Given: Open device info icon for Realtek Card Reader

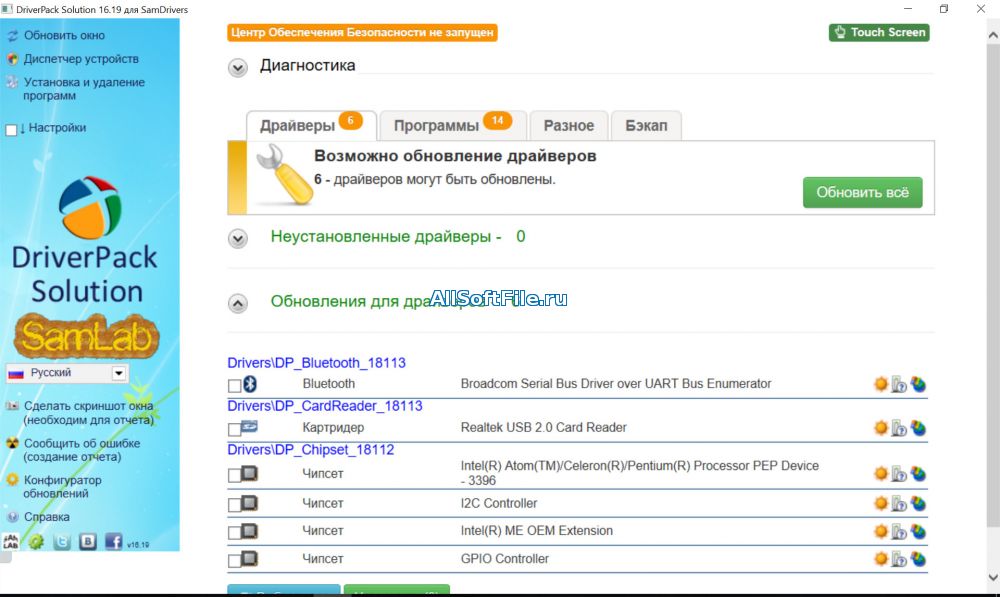Looking at the screenshot, I should 899,429.
